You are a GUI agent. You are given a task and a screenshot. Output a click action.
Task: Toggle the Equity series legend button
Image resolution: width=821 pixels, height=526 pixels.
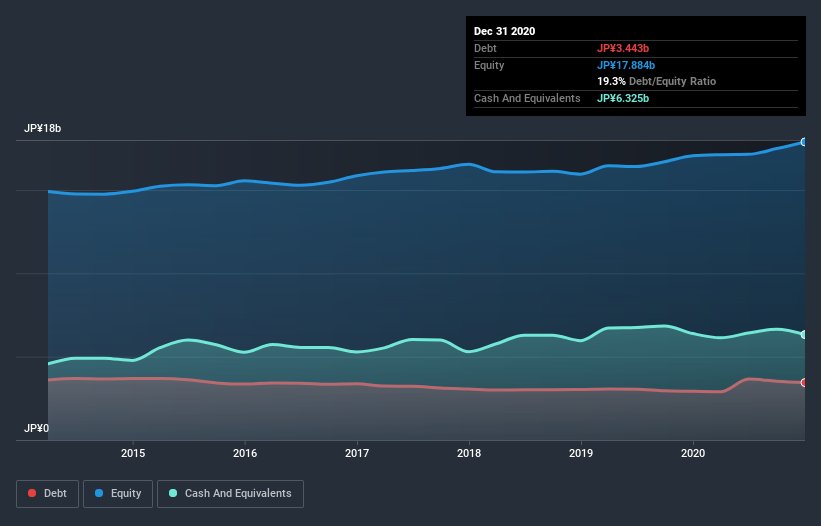[118, 494]
